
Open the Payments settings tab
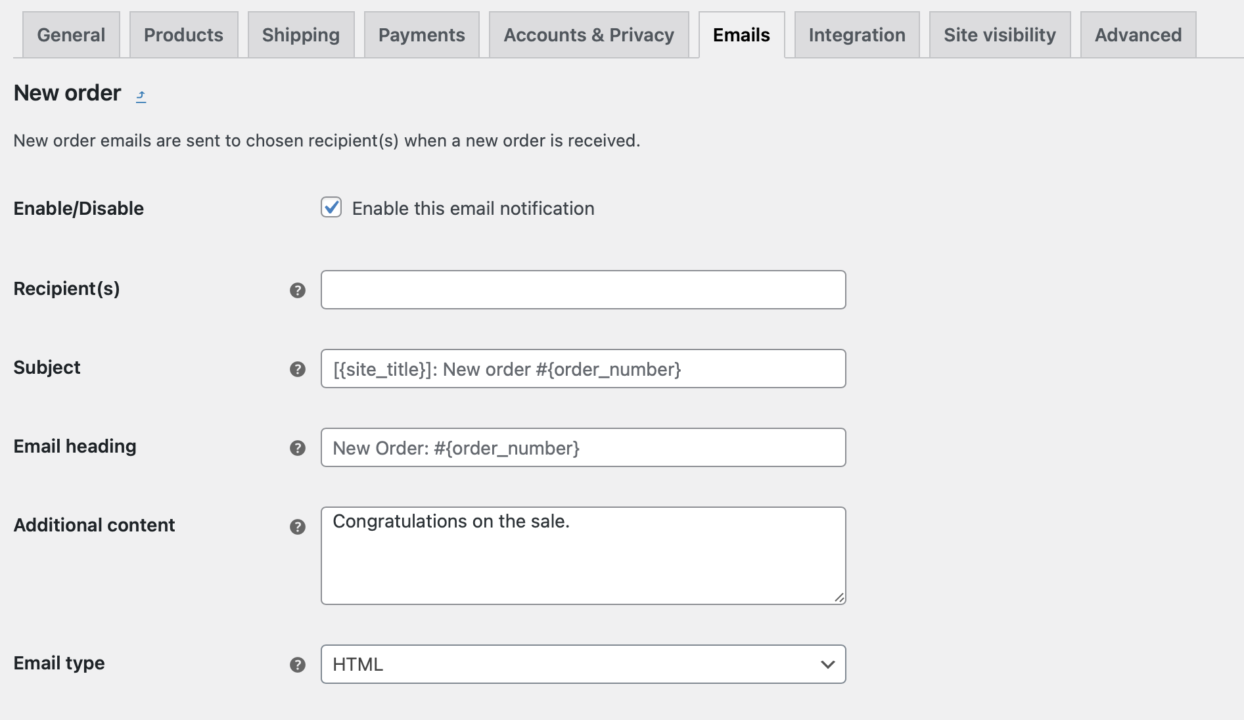point(421,34)
